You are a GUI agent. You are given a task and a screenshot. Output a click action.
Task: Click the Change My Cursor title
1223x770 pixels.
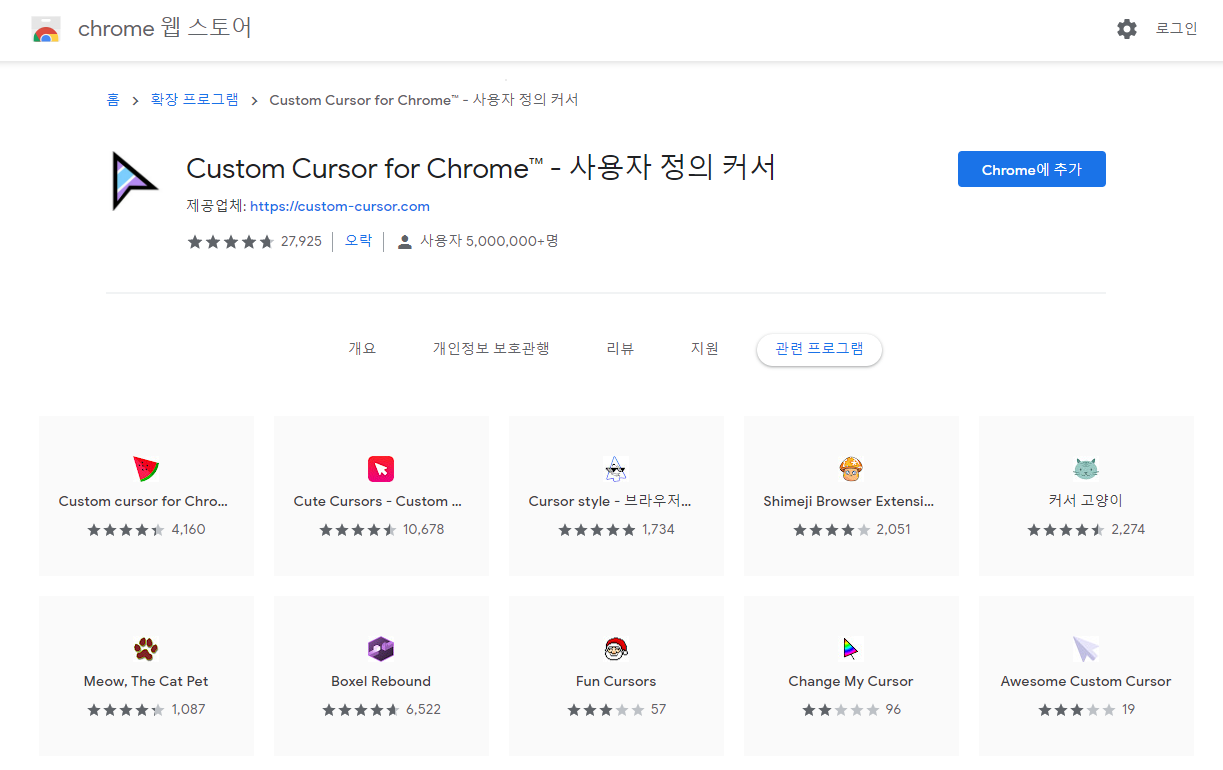click(x=851, y=681)
